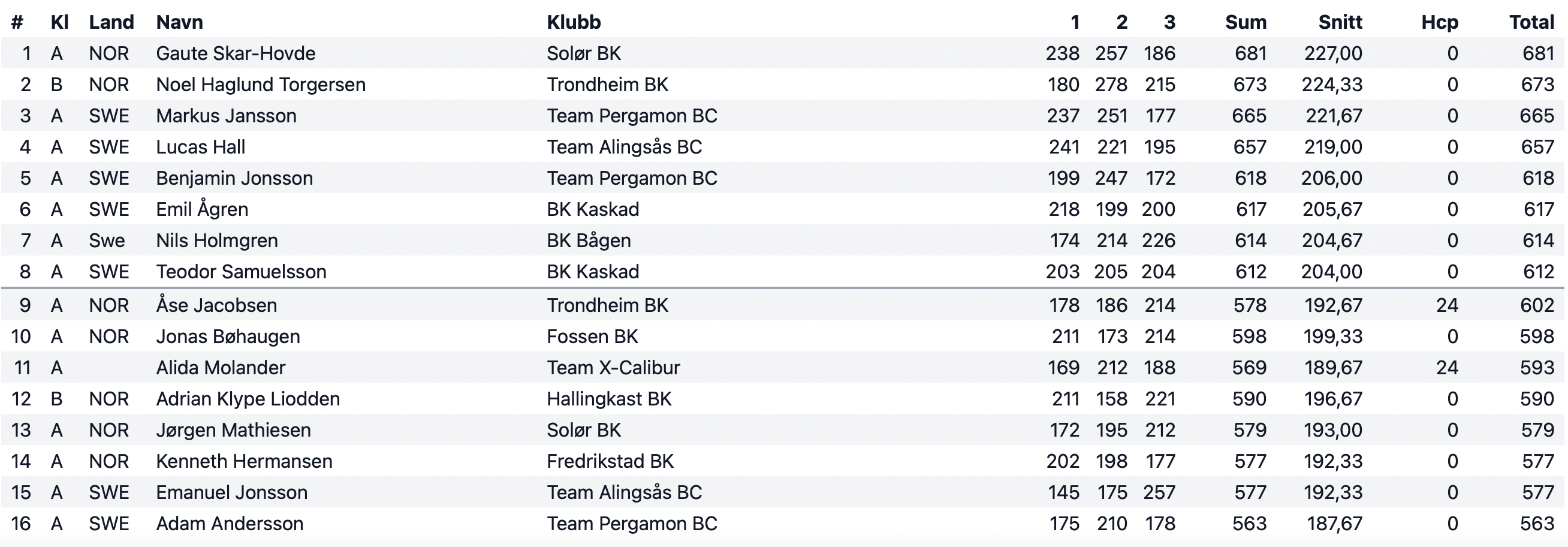Select the Alida Molander entry
Image resolution: width=1568 pixels, height=547 pixels.
[221, 367]
